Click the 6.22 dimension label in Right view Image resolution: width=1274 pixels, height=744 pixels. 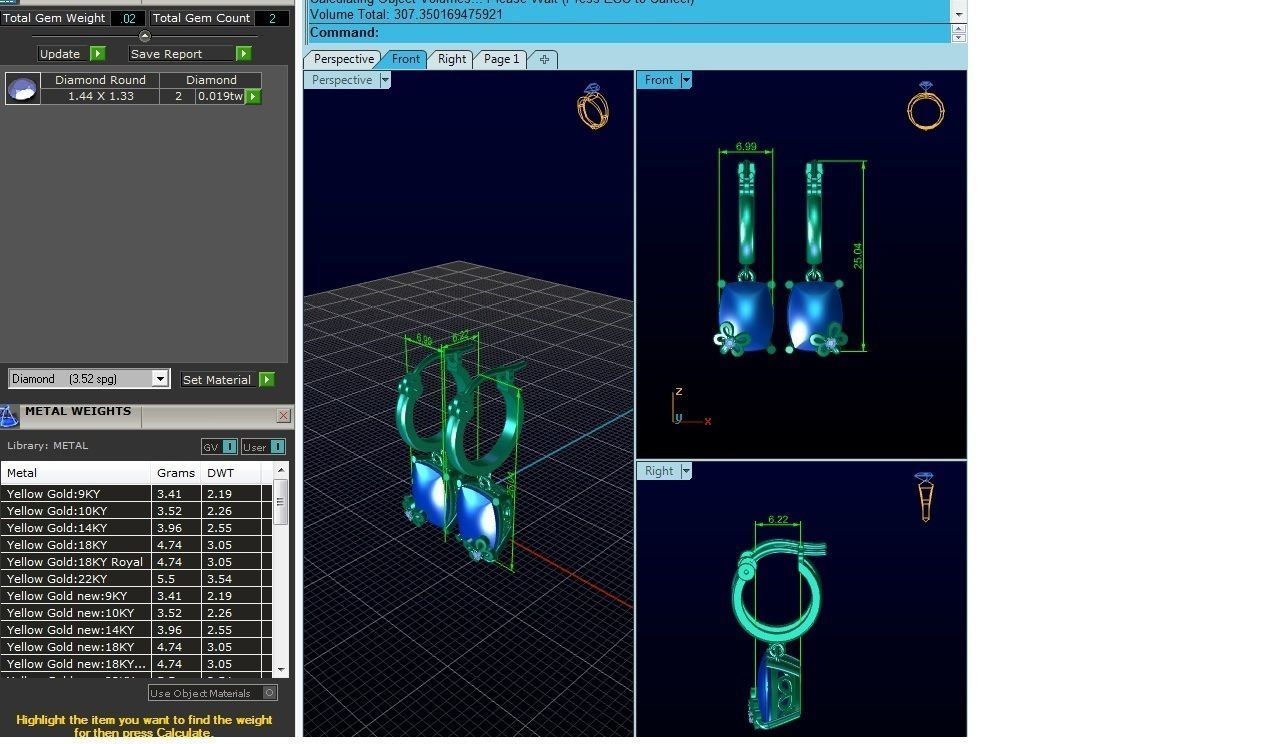click(778, 520)
